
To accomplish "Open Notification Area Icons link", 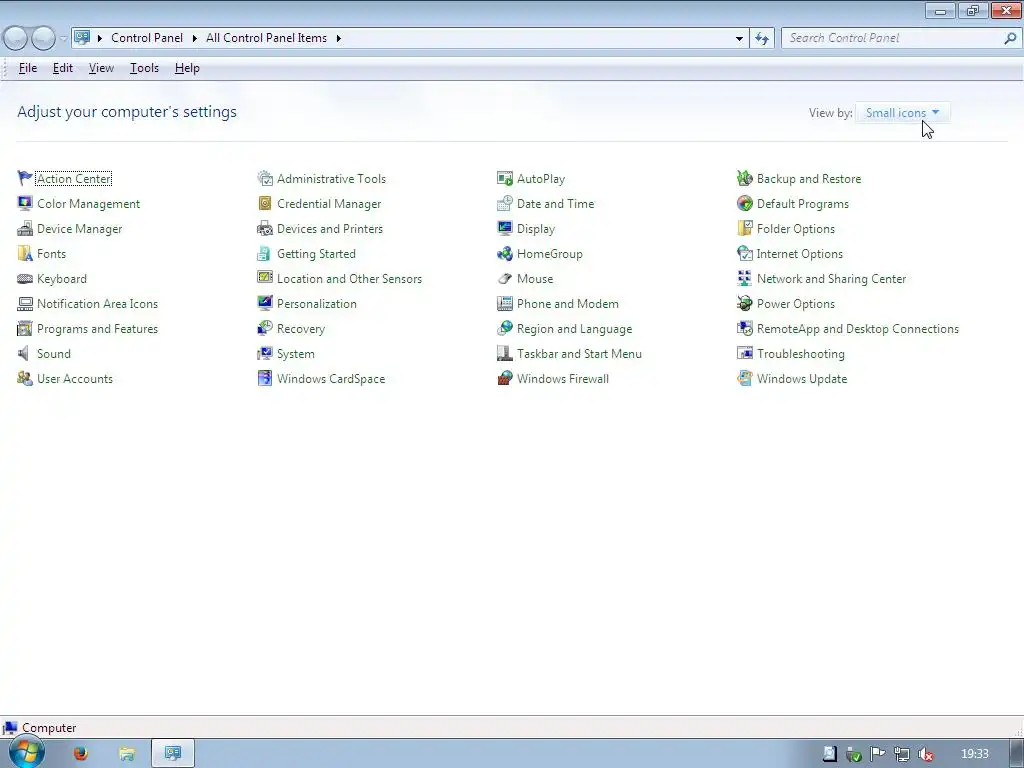I will [x=97, y=303].
